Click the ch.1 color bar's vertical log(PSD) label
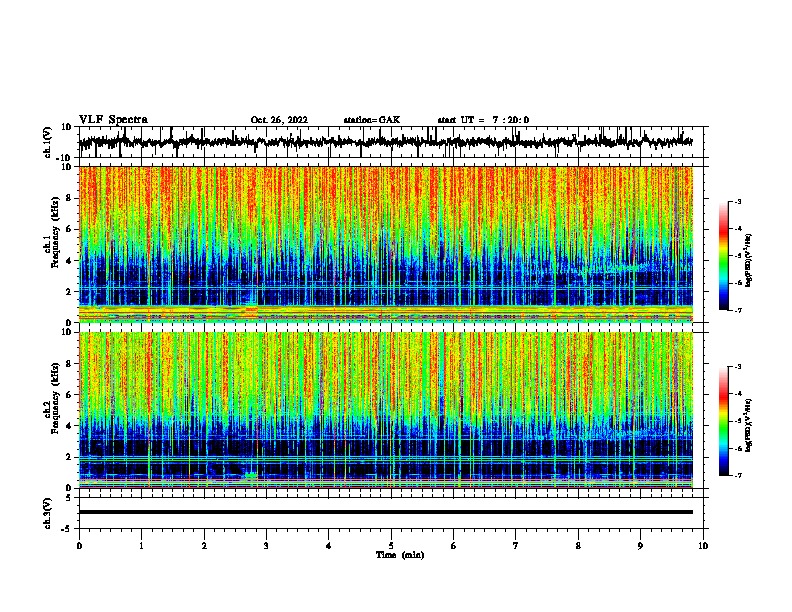The width and height of the screenshot is (792, 612). [x=749, y=261]
